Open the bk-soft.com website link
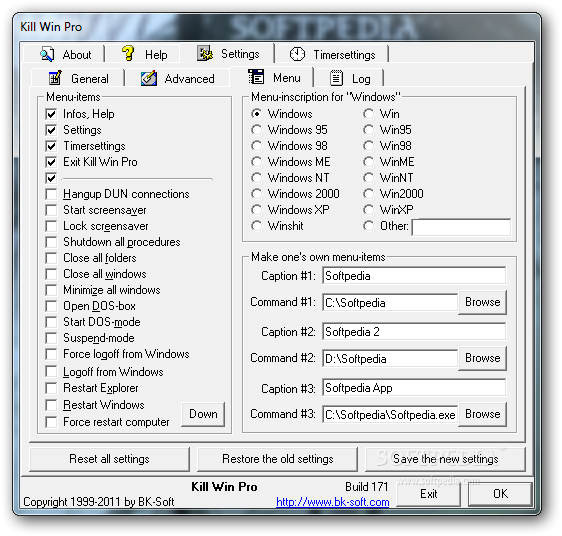Screen dimensions: 562x536 [333, 502]
